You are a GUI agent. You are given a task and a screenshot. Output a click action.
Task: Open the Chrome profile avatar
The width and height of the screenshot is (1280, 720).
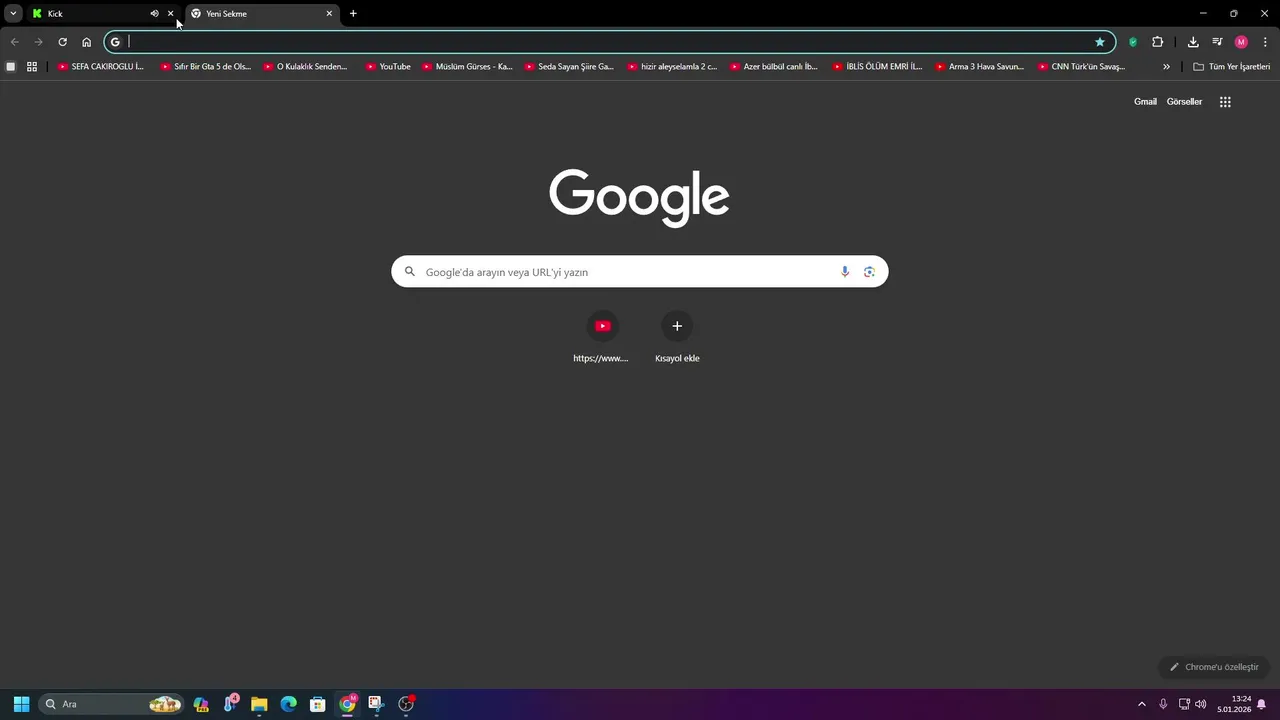[1241, 42]
